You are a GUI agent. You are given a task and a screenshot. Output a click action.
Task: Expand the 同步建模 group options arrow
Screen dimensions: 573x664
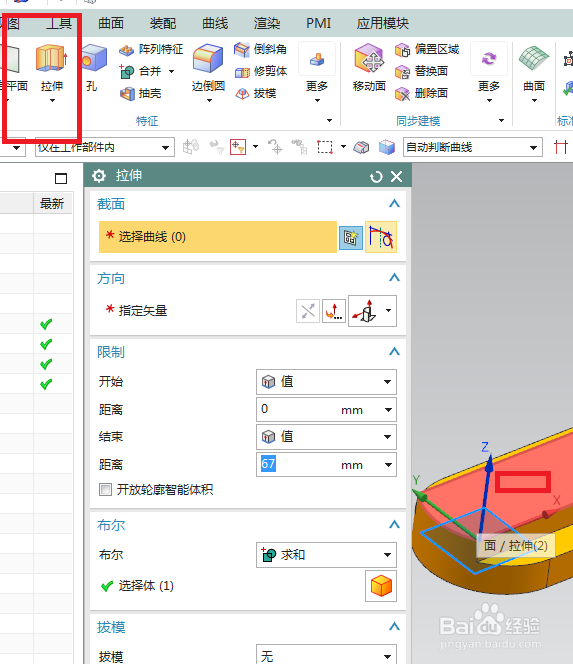click(501, 121)
